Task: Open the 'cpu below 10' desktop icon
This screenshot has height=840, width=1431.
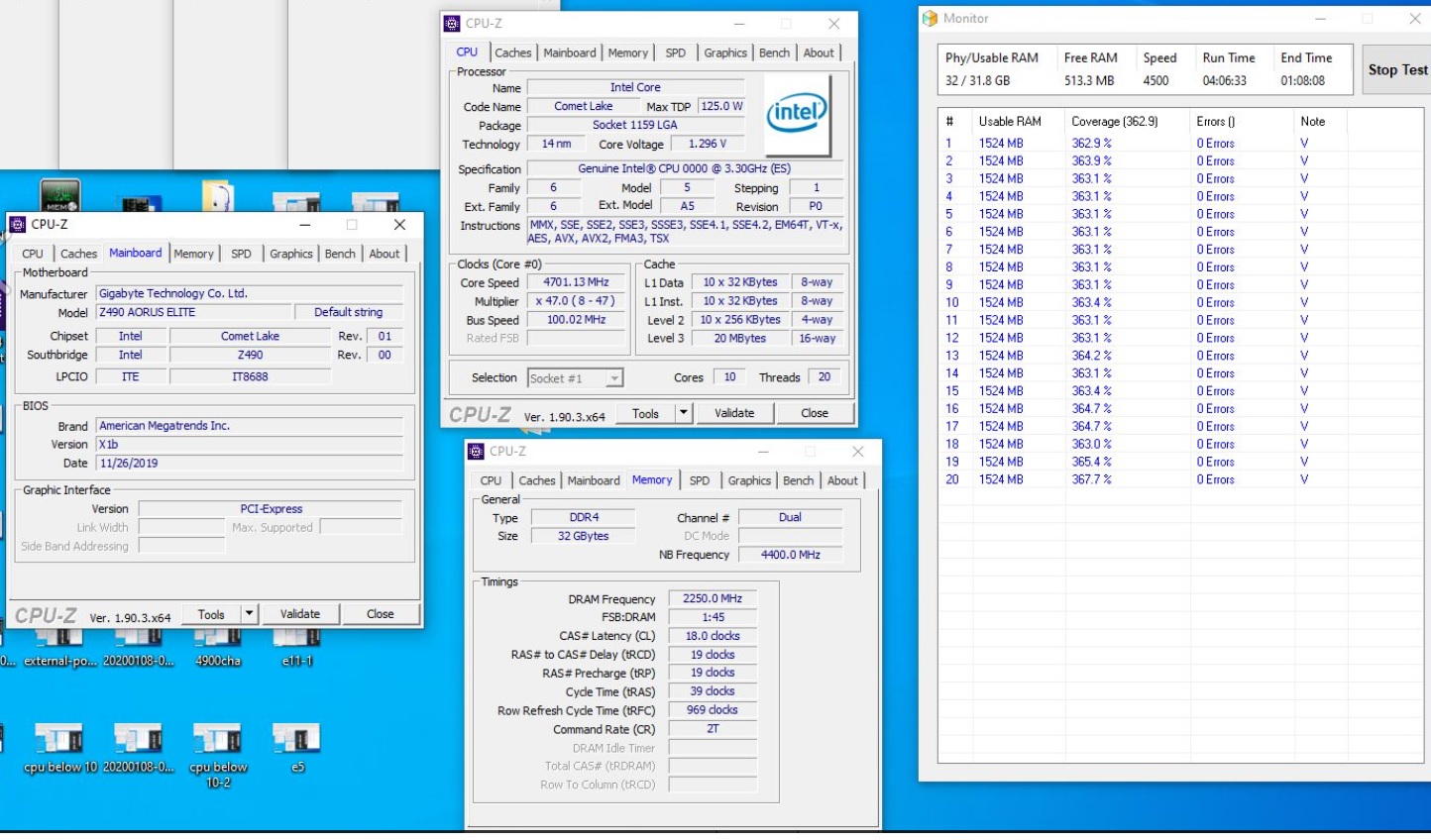Action: click(x=59, y=749)
